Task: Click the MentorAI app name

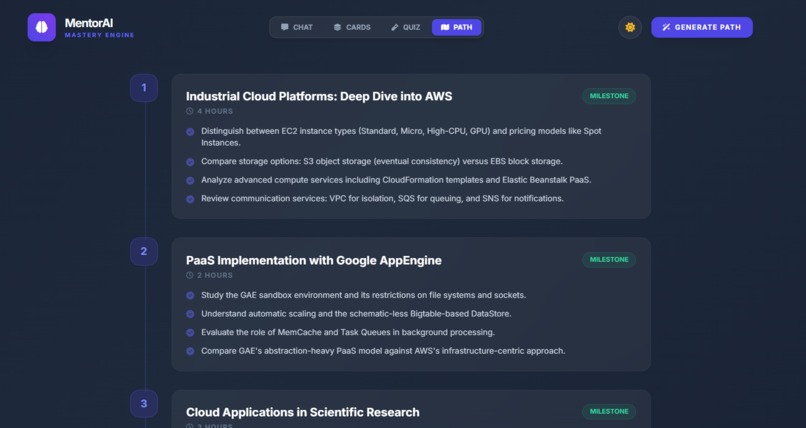Action: click(x=89, y=23)
